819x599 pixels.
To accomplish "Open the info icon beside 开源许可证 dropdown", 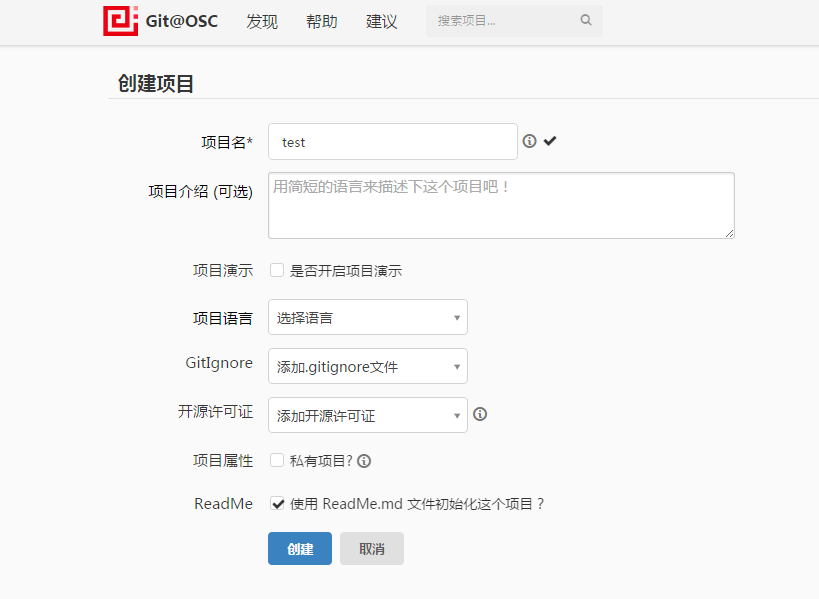I will (480, 414).
